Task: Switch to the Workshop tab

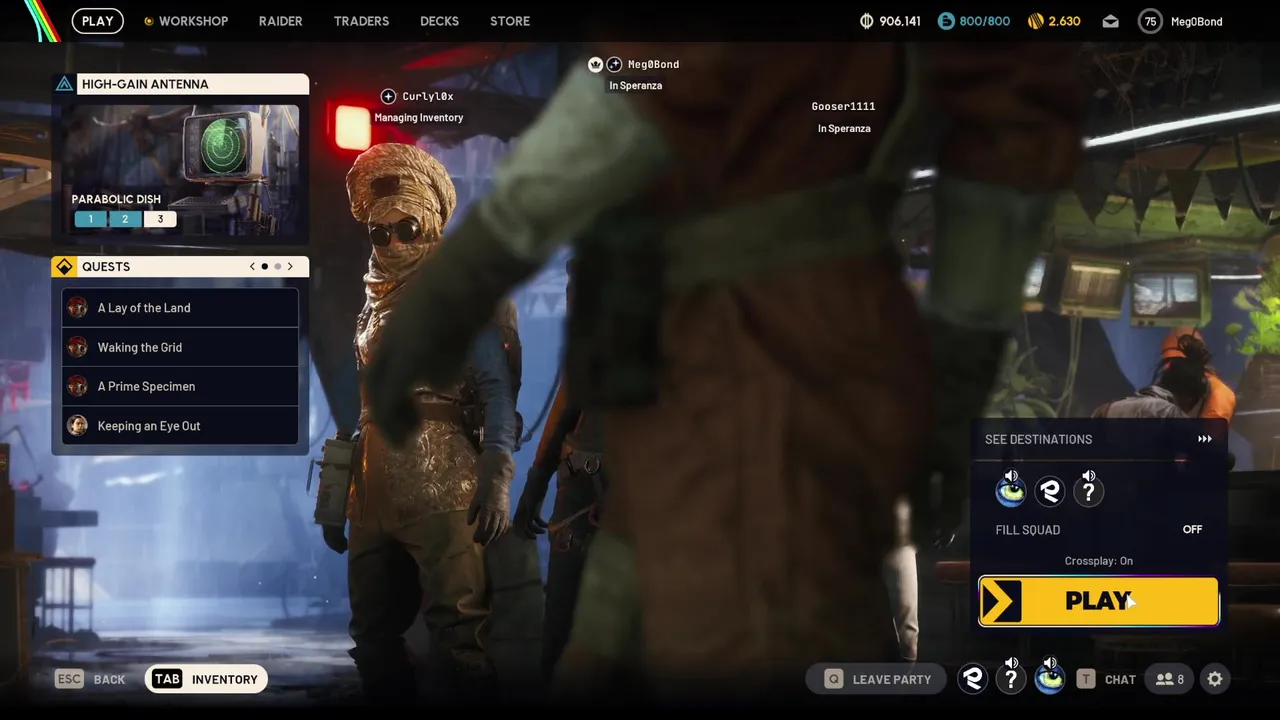Action: 186,21
